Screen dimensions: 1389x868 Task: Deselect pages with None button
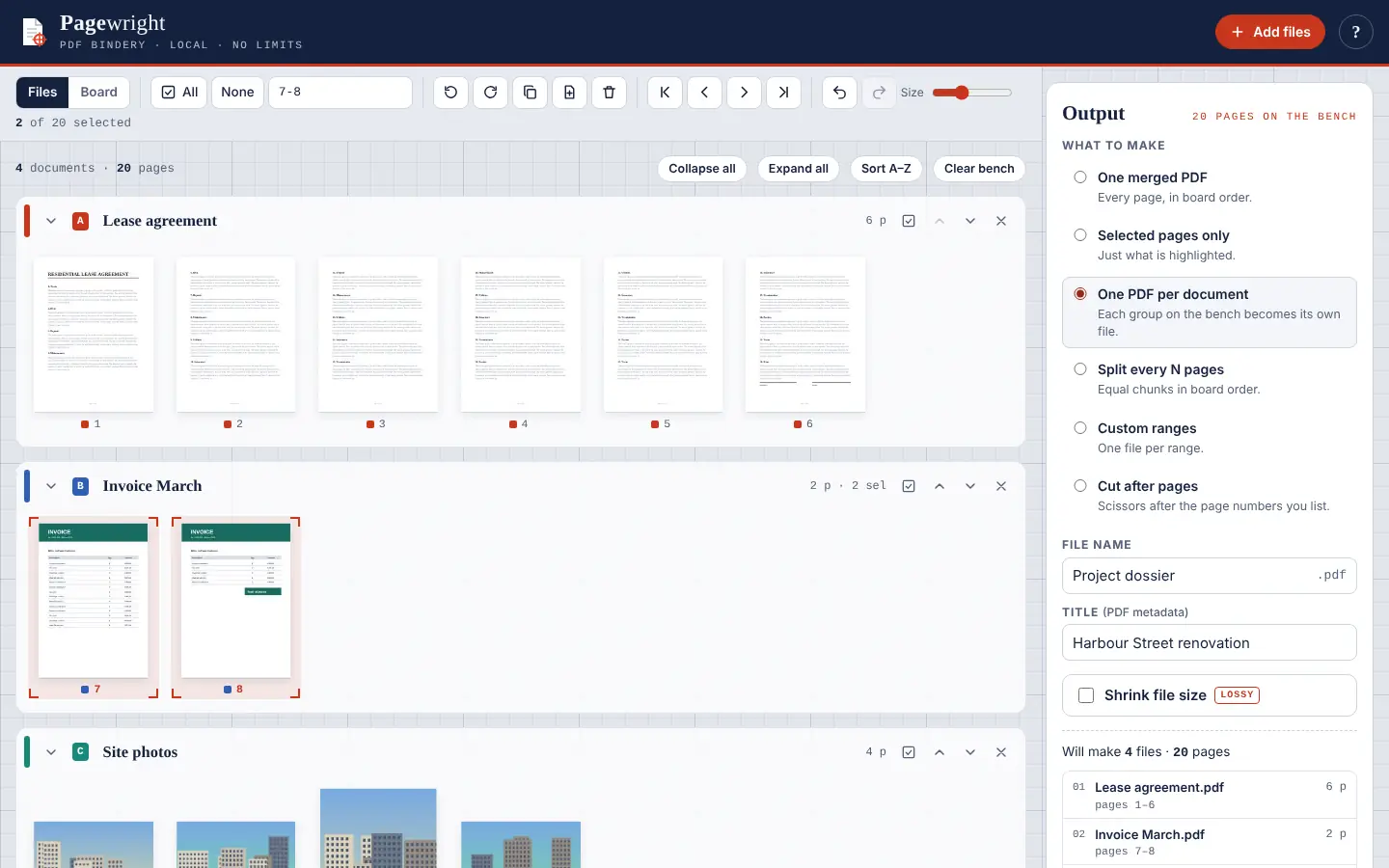[x=237, y=93]
